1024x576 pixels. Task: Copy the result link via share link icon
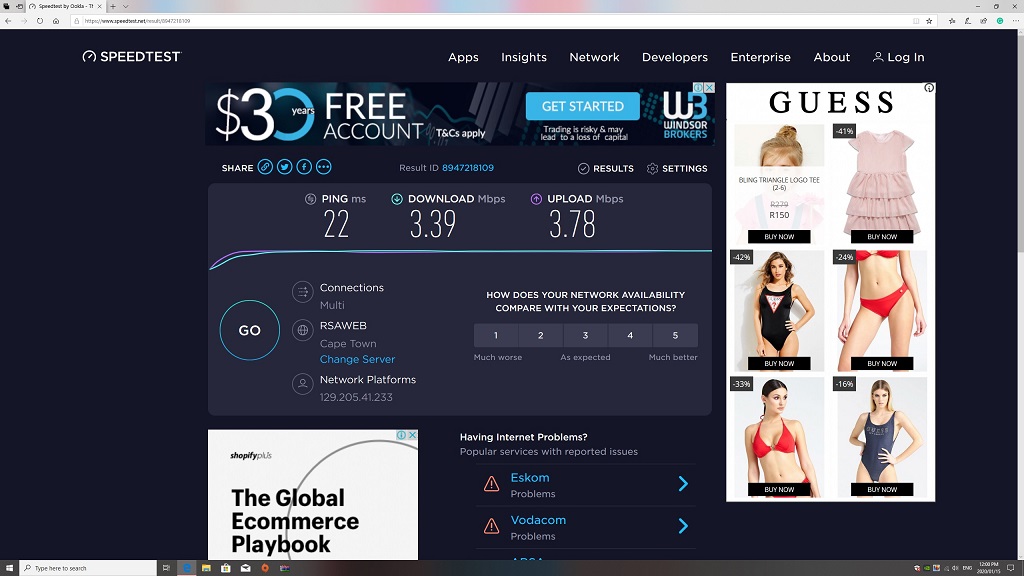pyautogui.click(x=264, y=167)
